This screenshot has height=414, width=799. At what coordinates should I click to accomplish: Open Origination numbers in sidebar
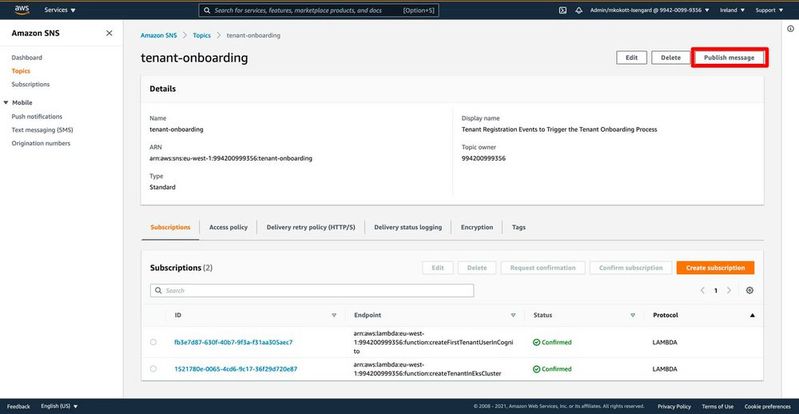[41, 143]
